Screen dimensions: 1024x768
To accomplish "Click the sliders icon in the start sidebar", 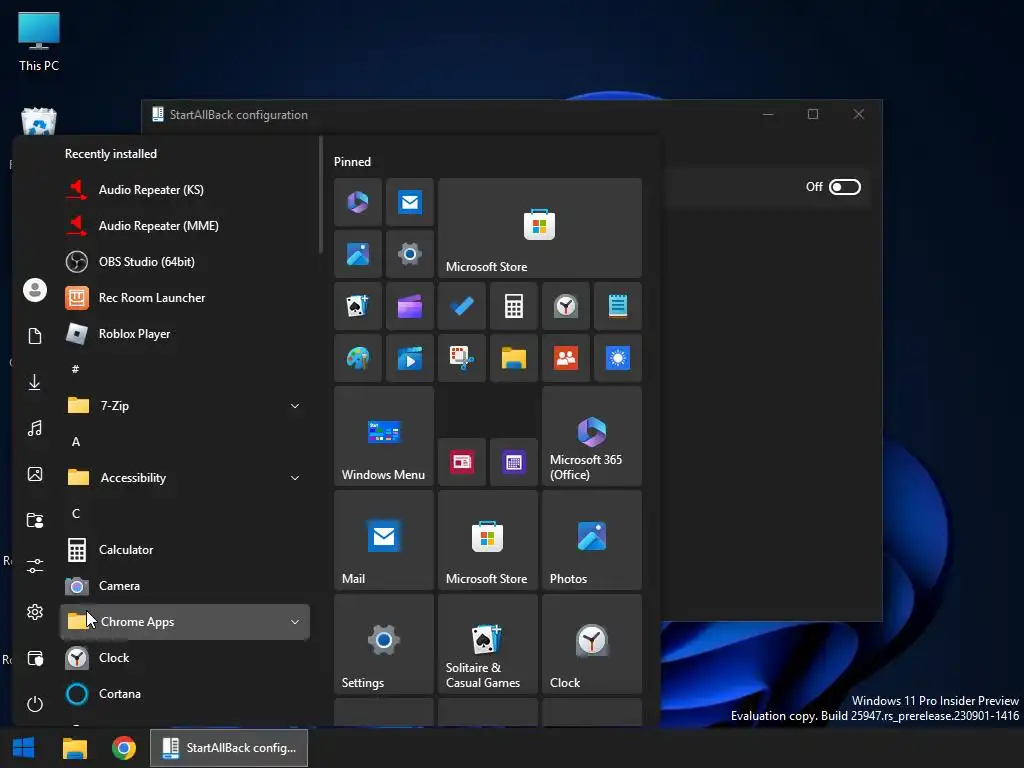I will point(35,566).
